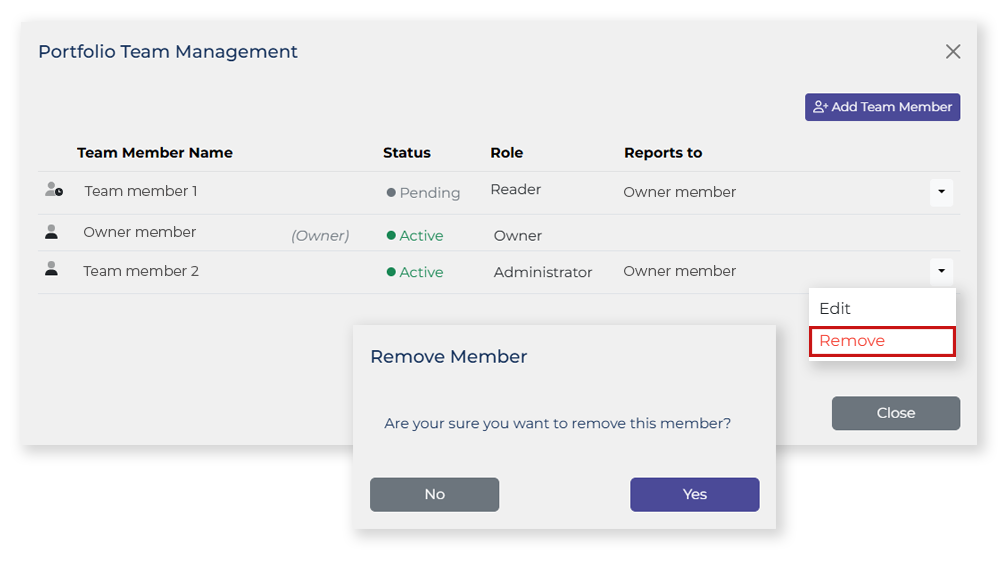The width and height of the screenshot is (1004, 561).
Task: Click the gray Close button
Action: coord(895,413)
